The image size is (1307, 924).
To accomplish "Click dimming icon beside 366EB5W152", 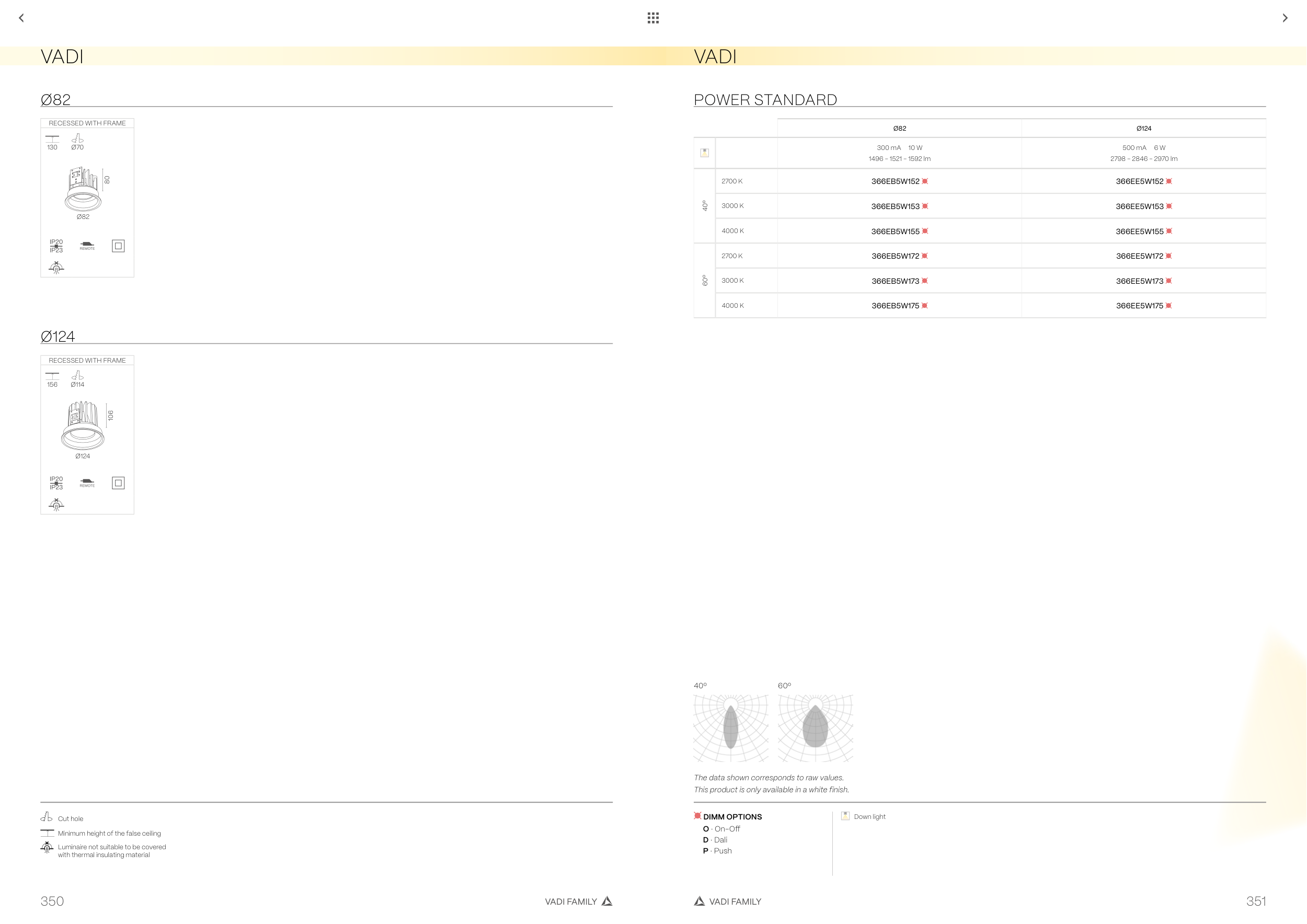I will 925,181.
